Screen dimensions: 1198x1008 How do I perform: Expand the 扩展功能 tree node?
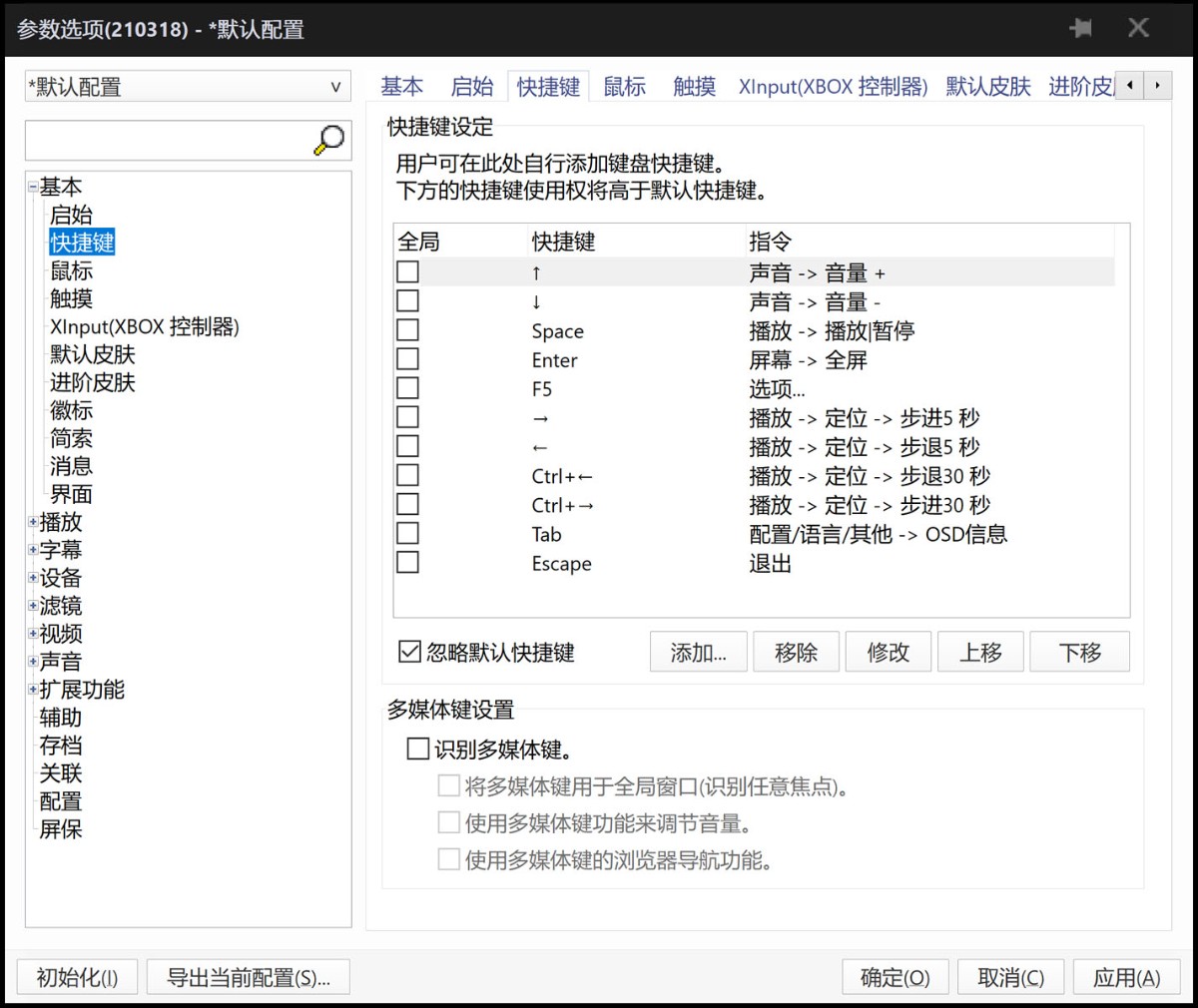33,690
